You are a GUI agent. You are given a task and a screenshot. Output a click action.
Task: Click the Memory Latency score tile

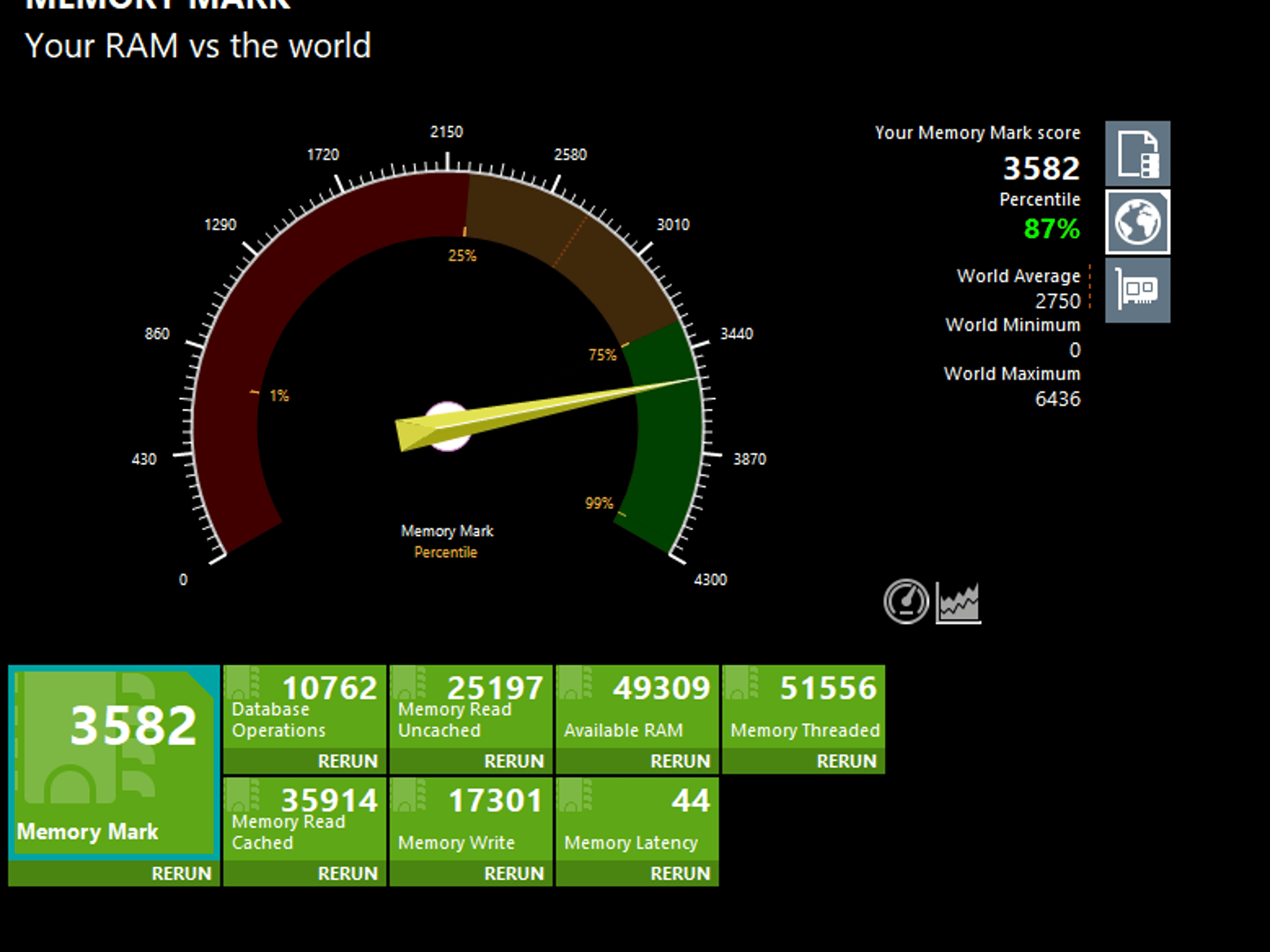(x=637, y=819)
